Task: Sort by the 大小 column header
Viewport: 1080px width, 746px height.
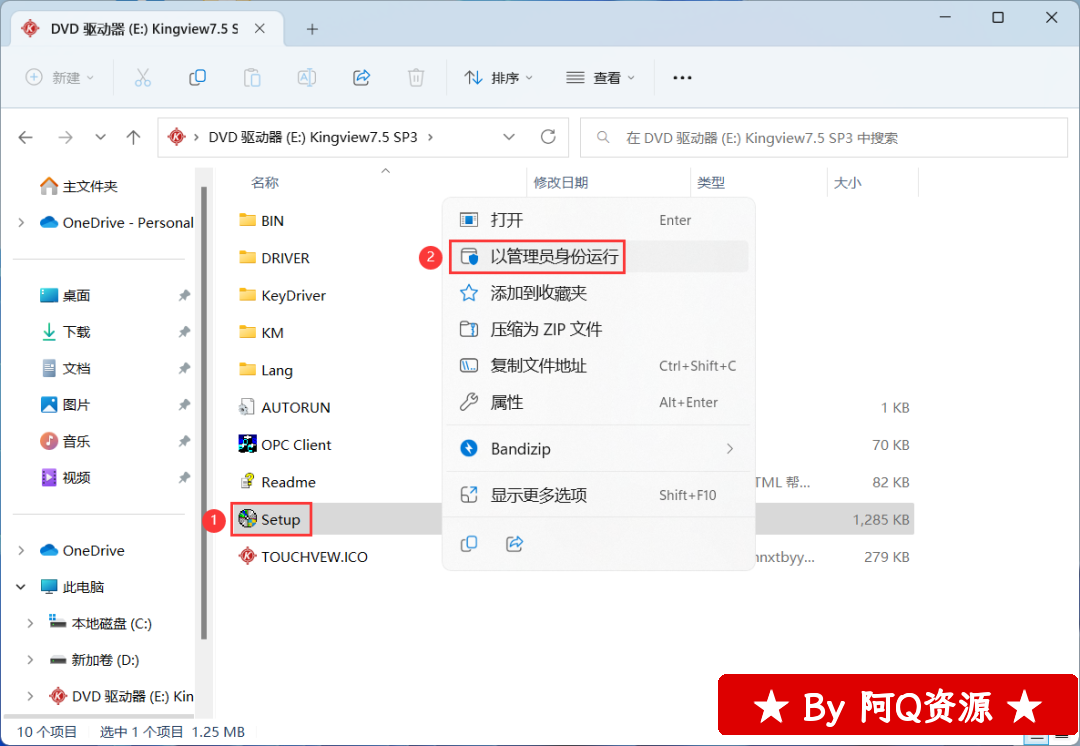Action: pyautogui.click(x=847, y=183)
